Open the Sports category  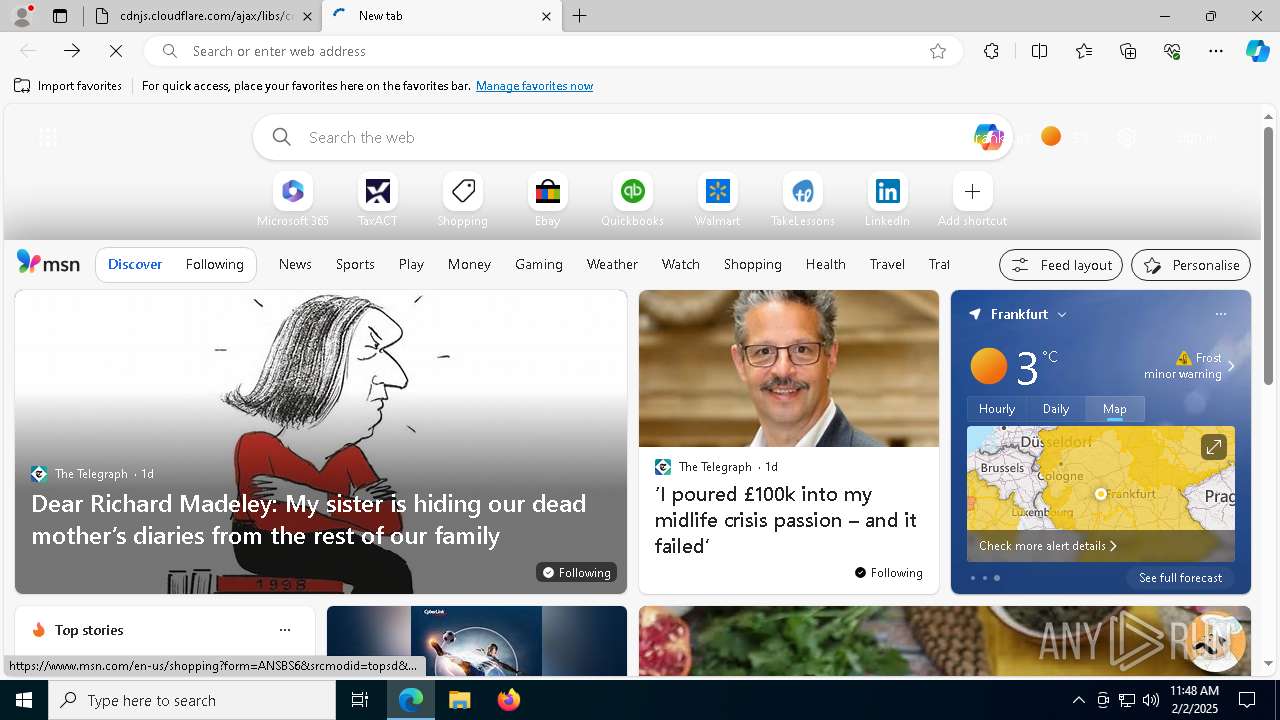pyautogui.click(x=355, y=264)
